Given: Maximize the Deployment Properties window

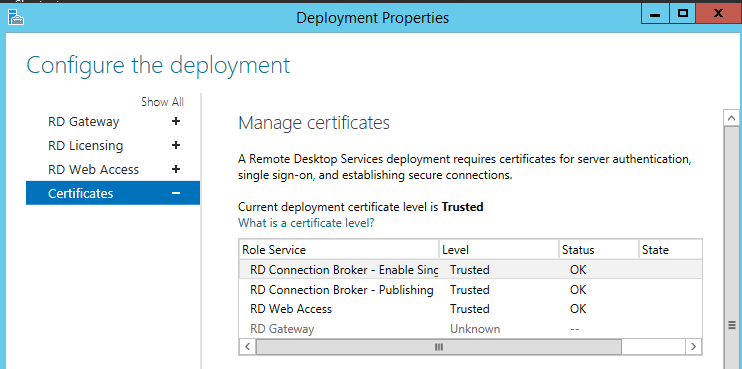Looking at the screenshot, I should [x=682, y=14].
